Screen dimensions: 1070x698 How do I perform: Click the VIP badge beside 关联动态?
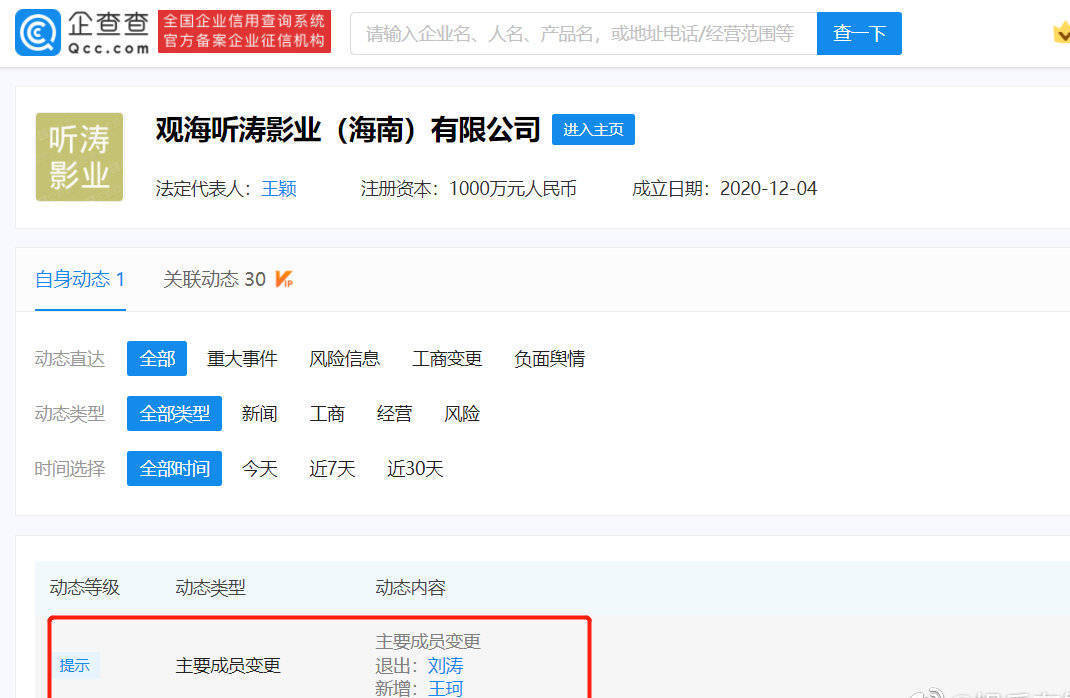284,279
